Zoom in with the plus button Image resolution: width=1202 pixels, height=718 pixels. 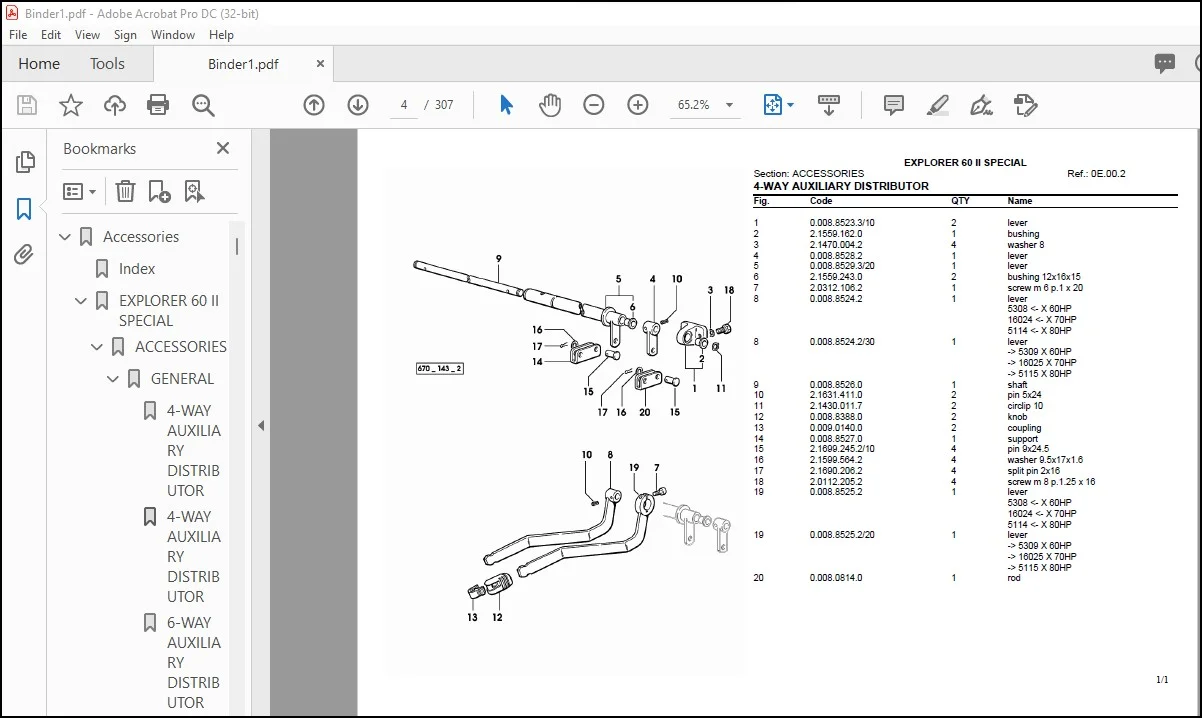tap(638, 105)
